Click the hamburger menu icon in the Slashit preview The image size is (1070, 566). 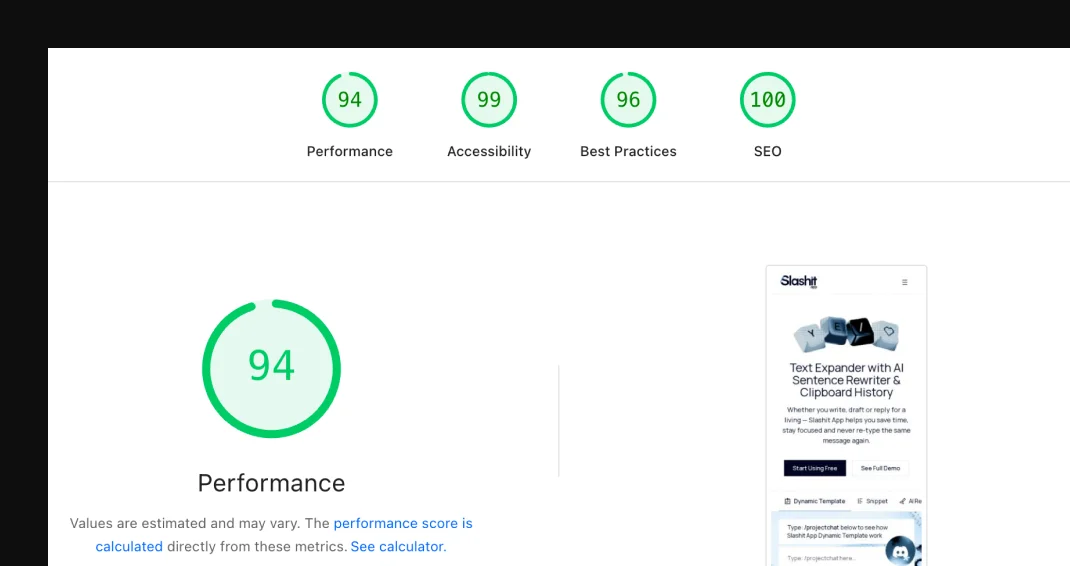[905, 282]
